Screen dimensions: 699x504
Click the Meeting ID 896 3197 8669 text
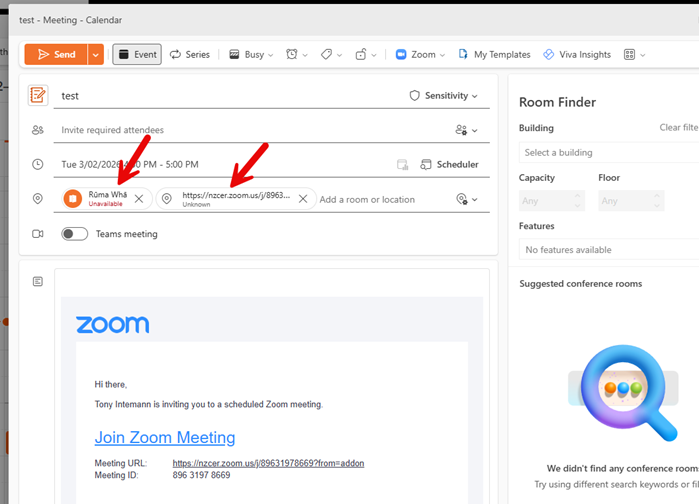201,475
